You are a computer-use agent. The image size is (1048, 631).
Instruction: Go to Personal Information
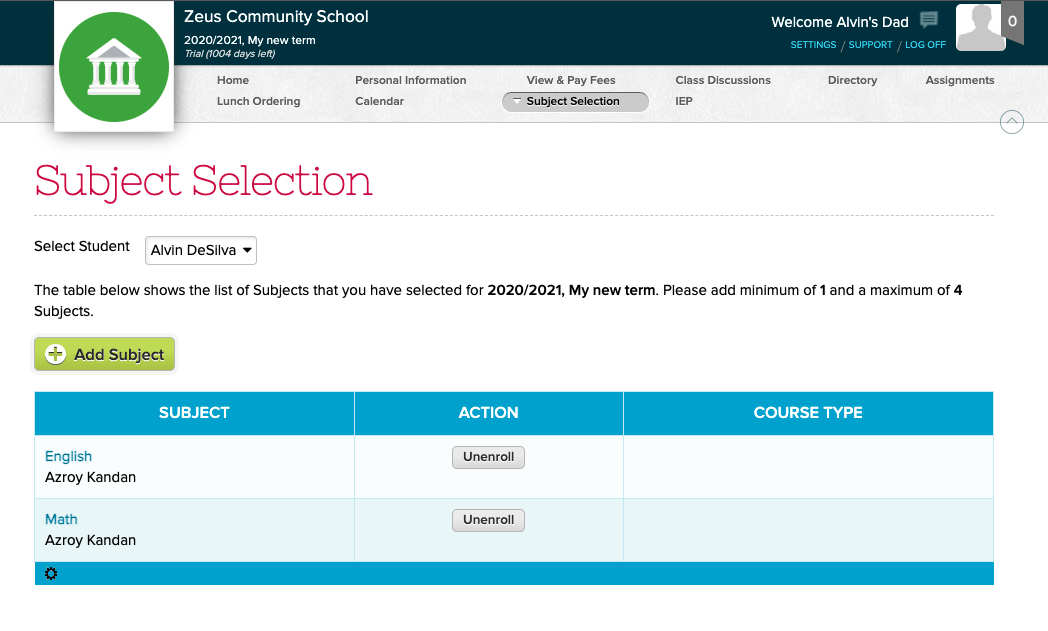click(410, 80)
